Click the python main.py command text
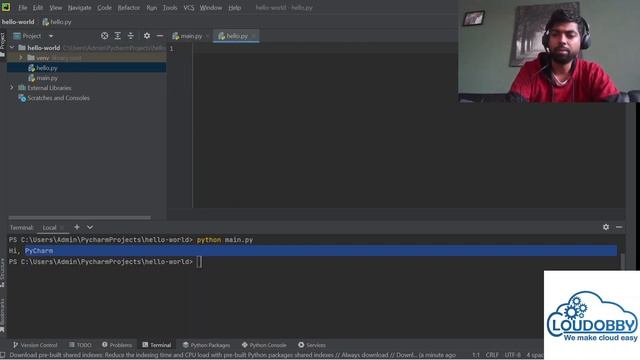 click(225, 240)
